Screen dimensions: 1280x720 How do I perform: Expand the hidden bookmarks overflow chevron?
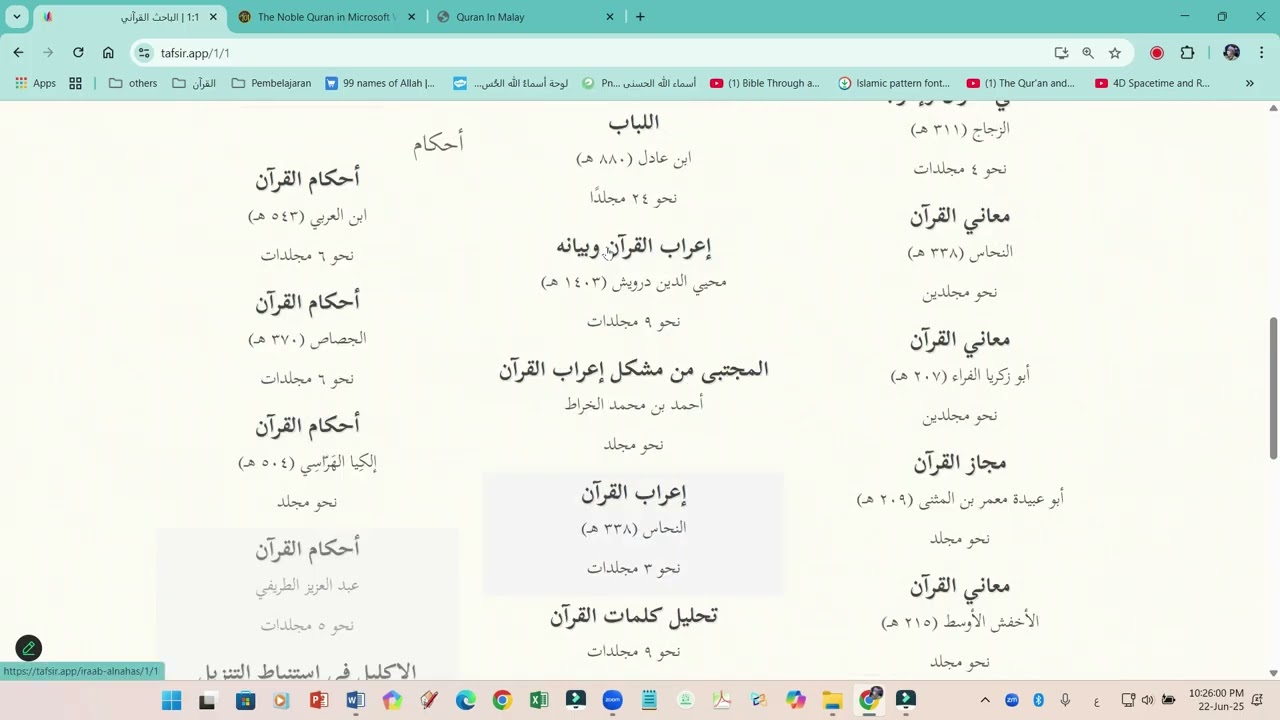tap(1249, 83)
